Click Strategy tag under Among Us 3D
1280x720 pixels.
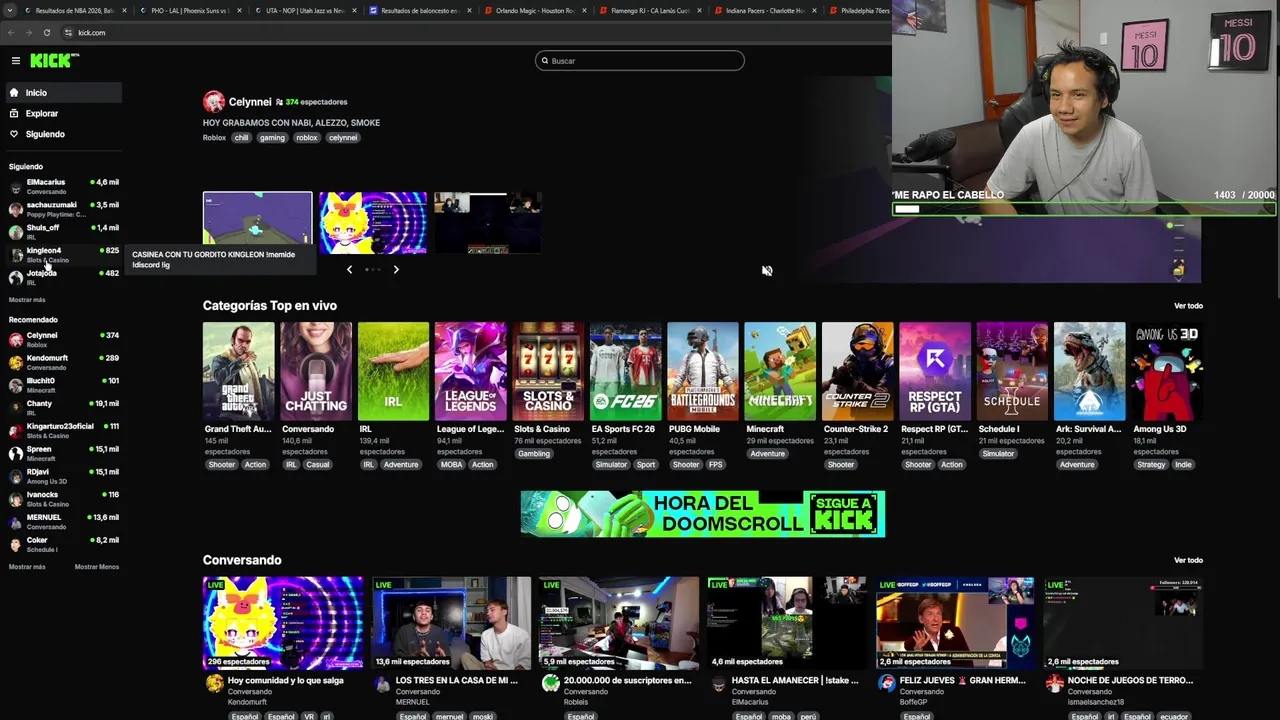coord(1151,464)
